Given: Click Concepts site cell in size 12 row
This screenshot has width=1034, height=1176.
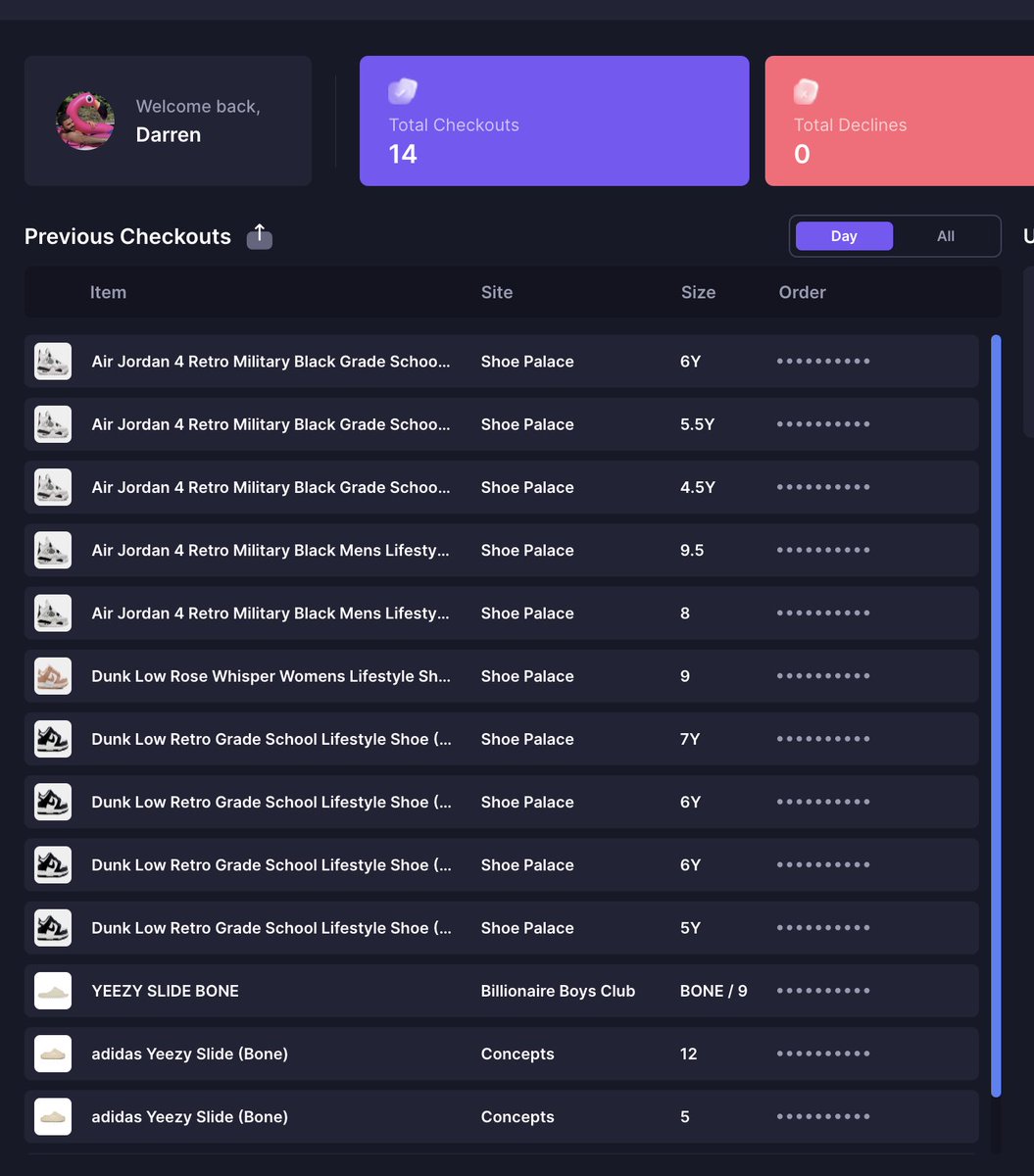Looking at the screenshot, I should (517, 1053).
